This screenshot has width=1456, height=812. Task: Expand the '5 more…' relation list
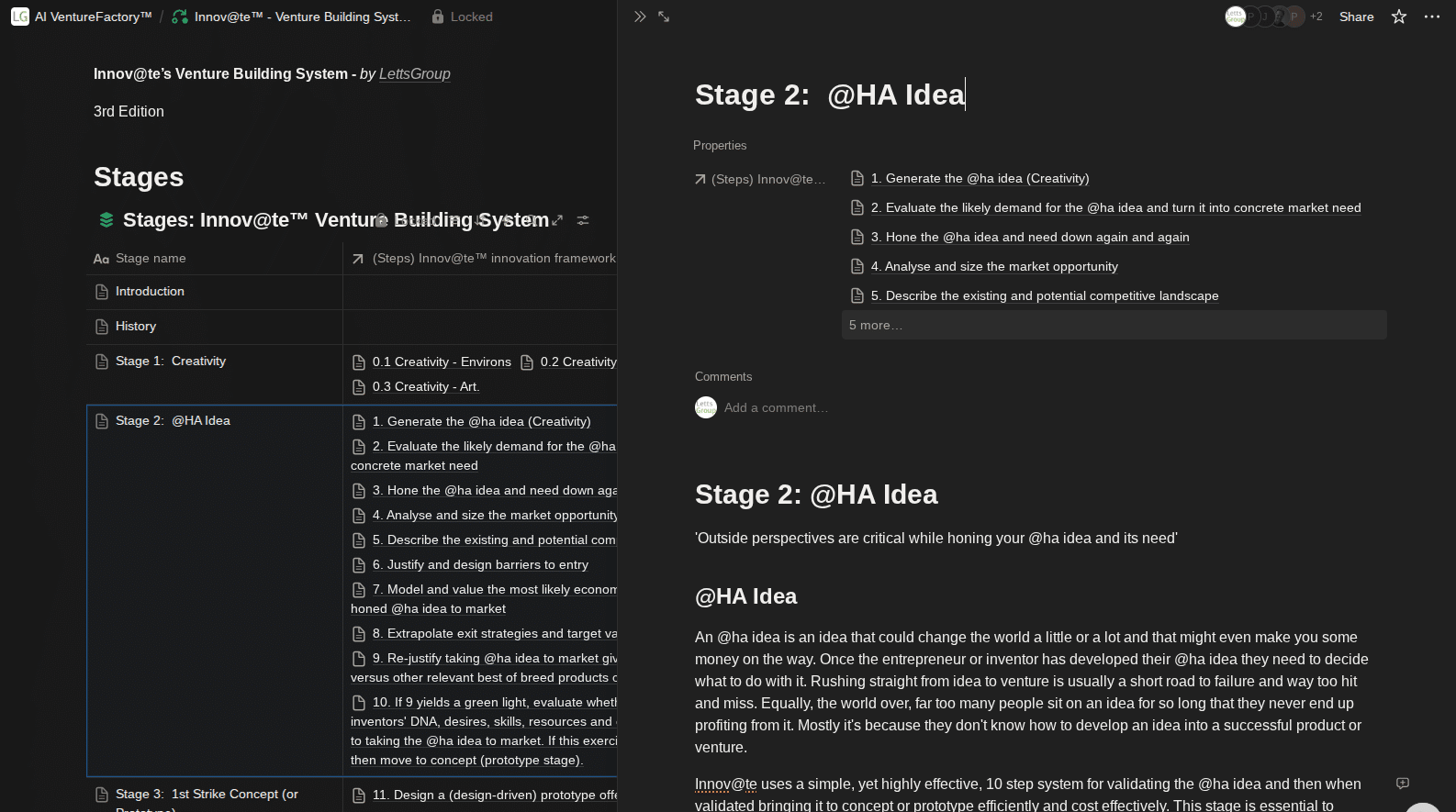pos(1114,325)
